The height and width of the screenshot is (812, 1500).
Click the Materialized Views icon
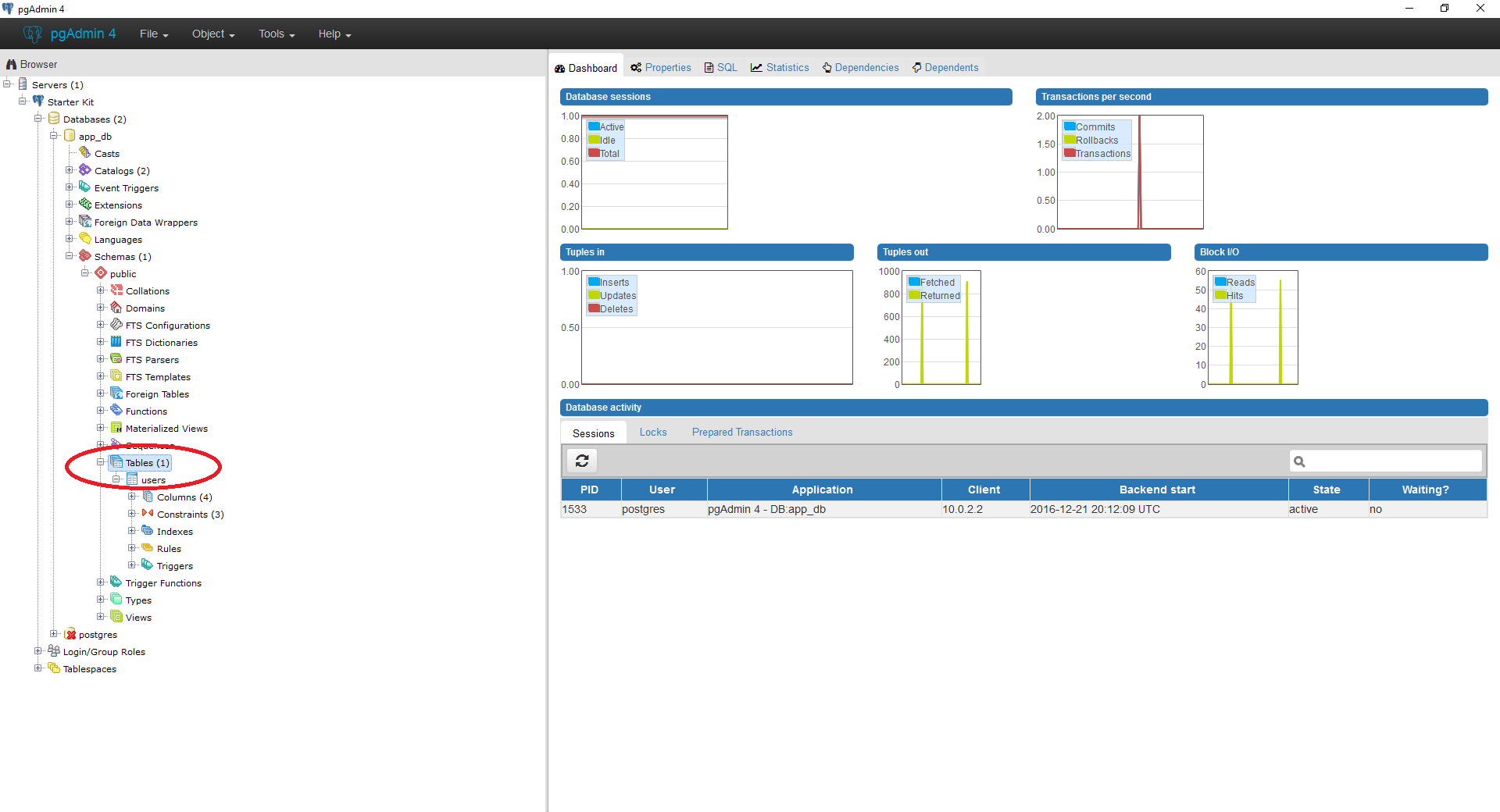click(x=116, y=428)
